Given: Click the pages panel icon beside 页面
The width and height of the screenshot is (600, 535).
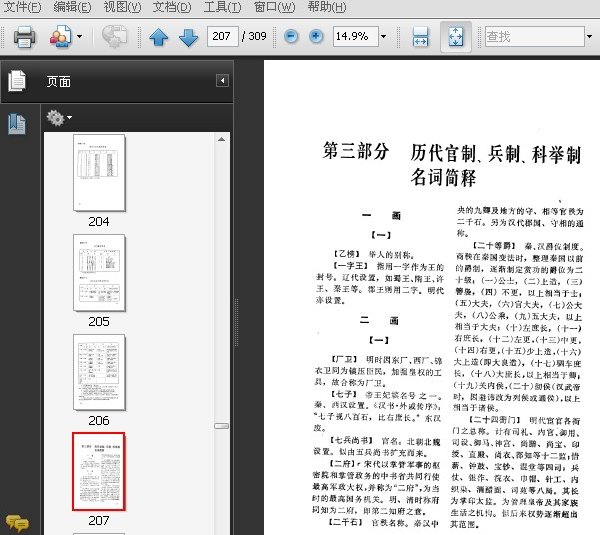Looking at the screenshot, I should (17, 81).
